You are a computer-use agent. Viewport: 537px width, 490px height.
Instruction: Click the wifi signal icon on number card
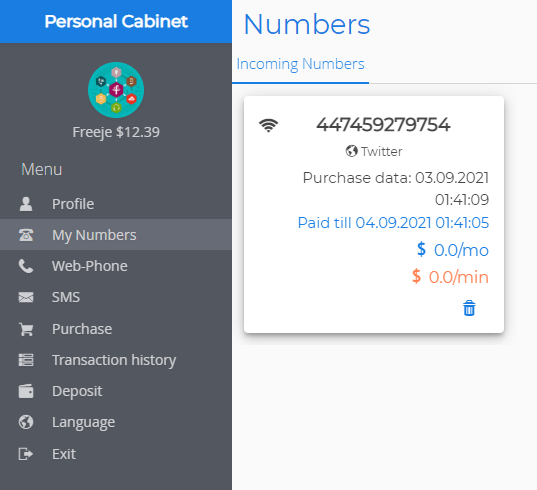(x=268, y=125)
